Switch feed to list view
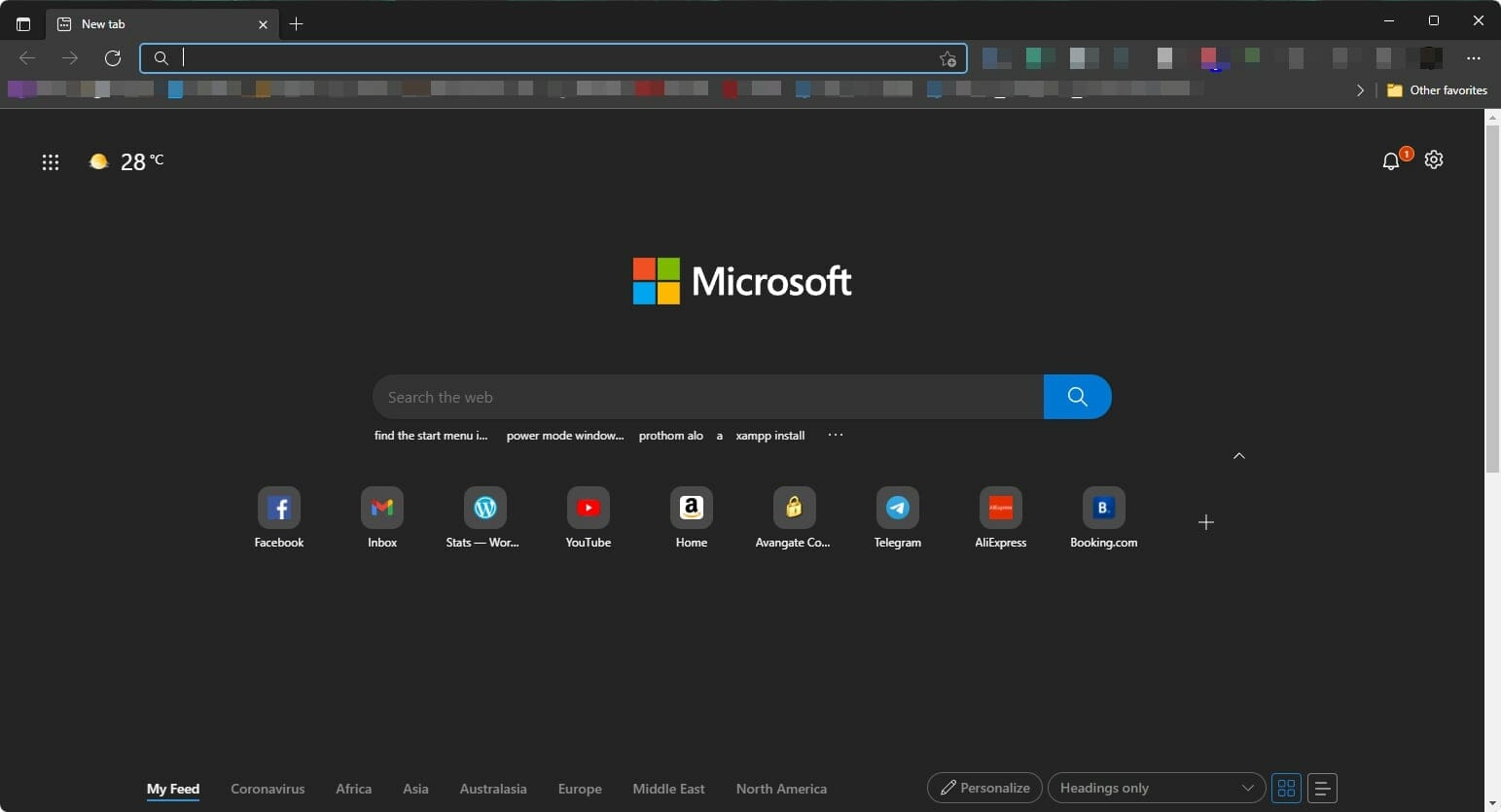The height and width of the screenshot is (812, 1501). coord(1322,788)
